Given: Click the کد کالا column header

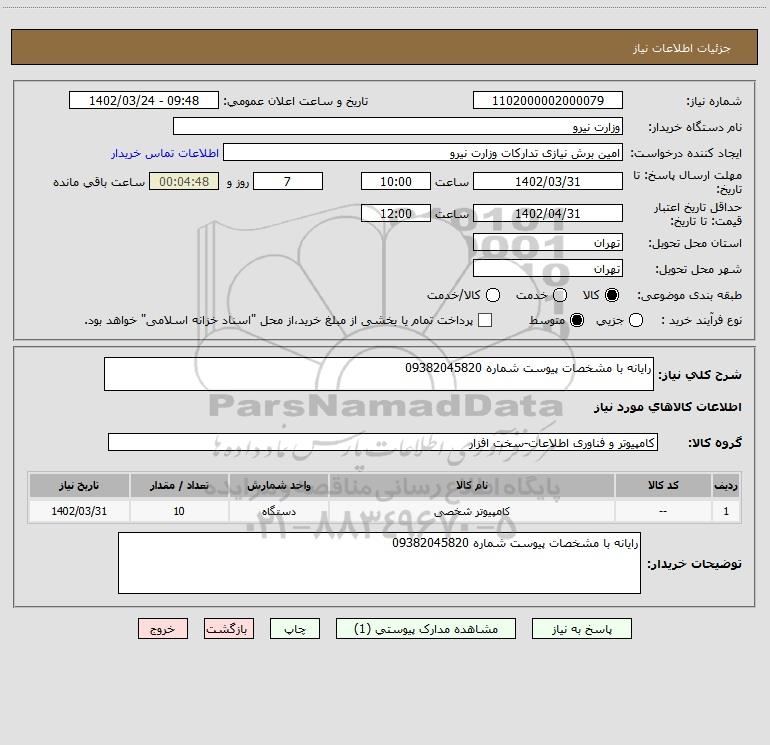Looking at the screenshot, I should [x=663, y=485].
